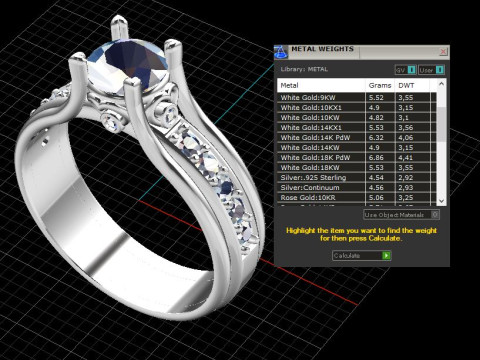Screen dimensions: 480x360
Task: Click the 2,92 DWT value
Action: pyautogui.click(x=406, y=178)
